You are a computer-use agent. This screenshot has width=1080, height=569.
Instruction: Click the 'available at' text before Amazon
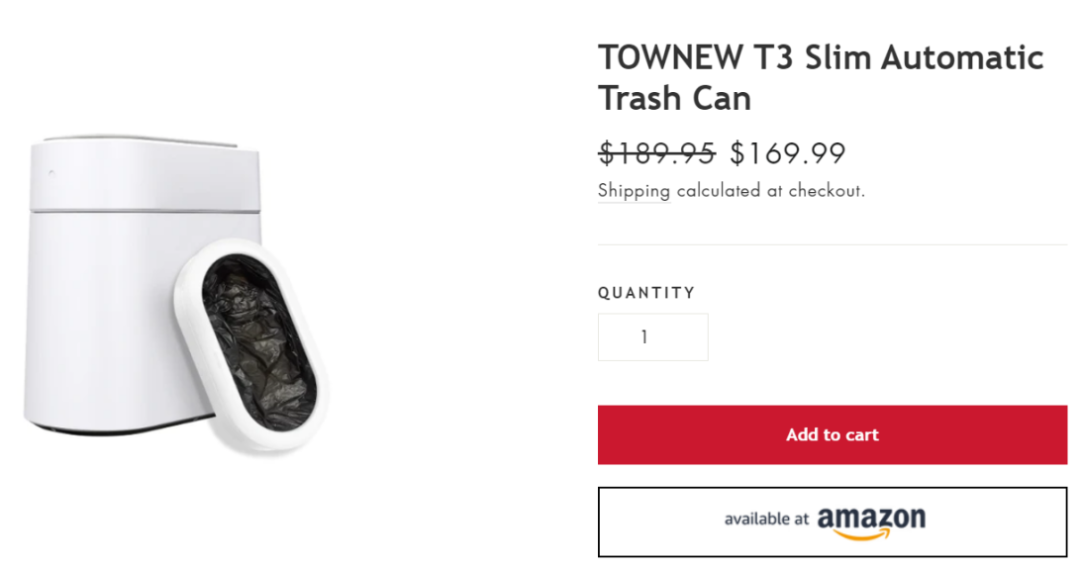[766, 519]
